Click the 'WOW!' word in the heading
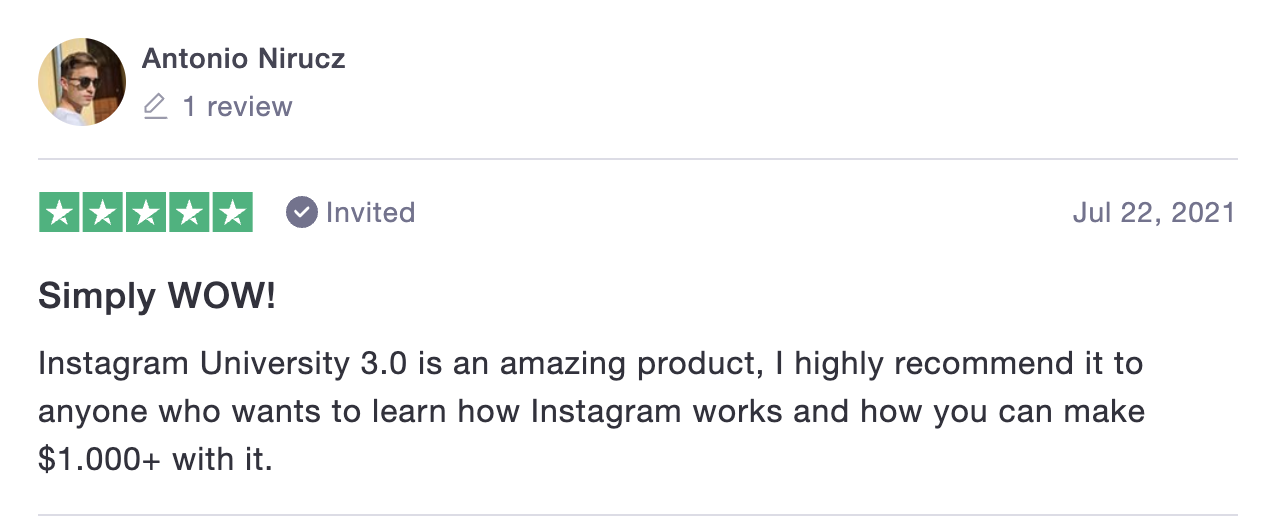Viewport: 1276px width, 524px height. coord(221,296)
